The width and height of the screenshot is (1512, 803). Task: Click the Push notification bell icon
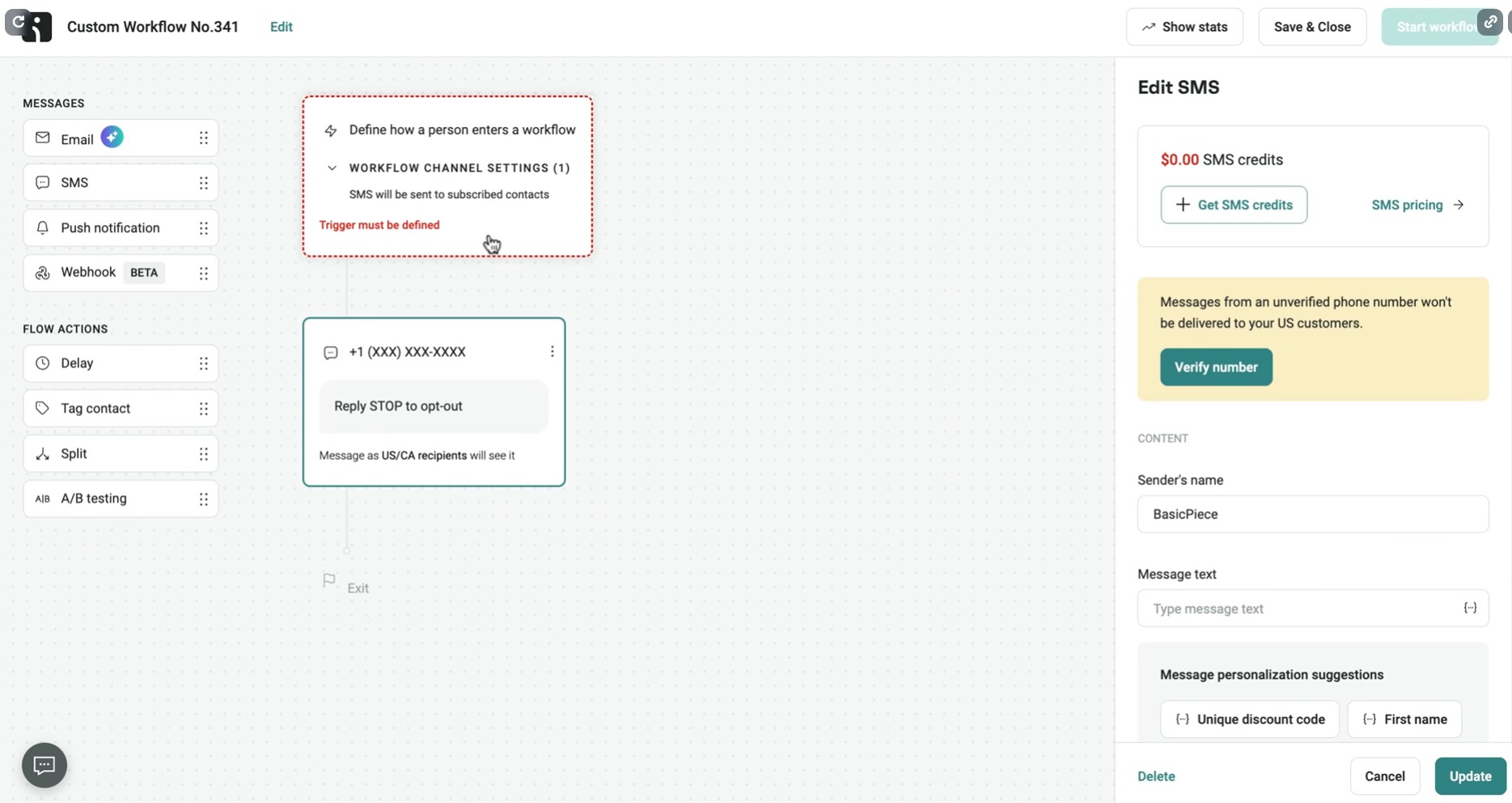(x=42, y=228)
